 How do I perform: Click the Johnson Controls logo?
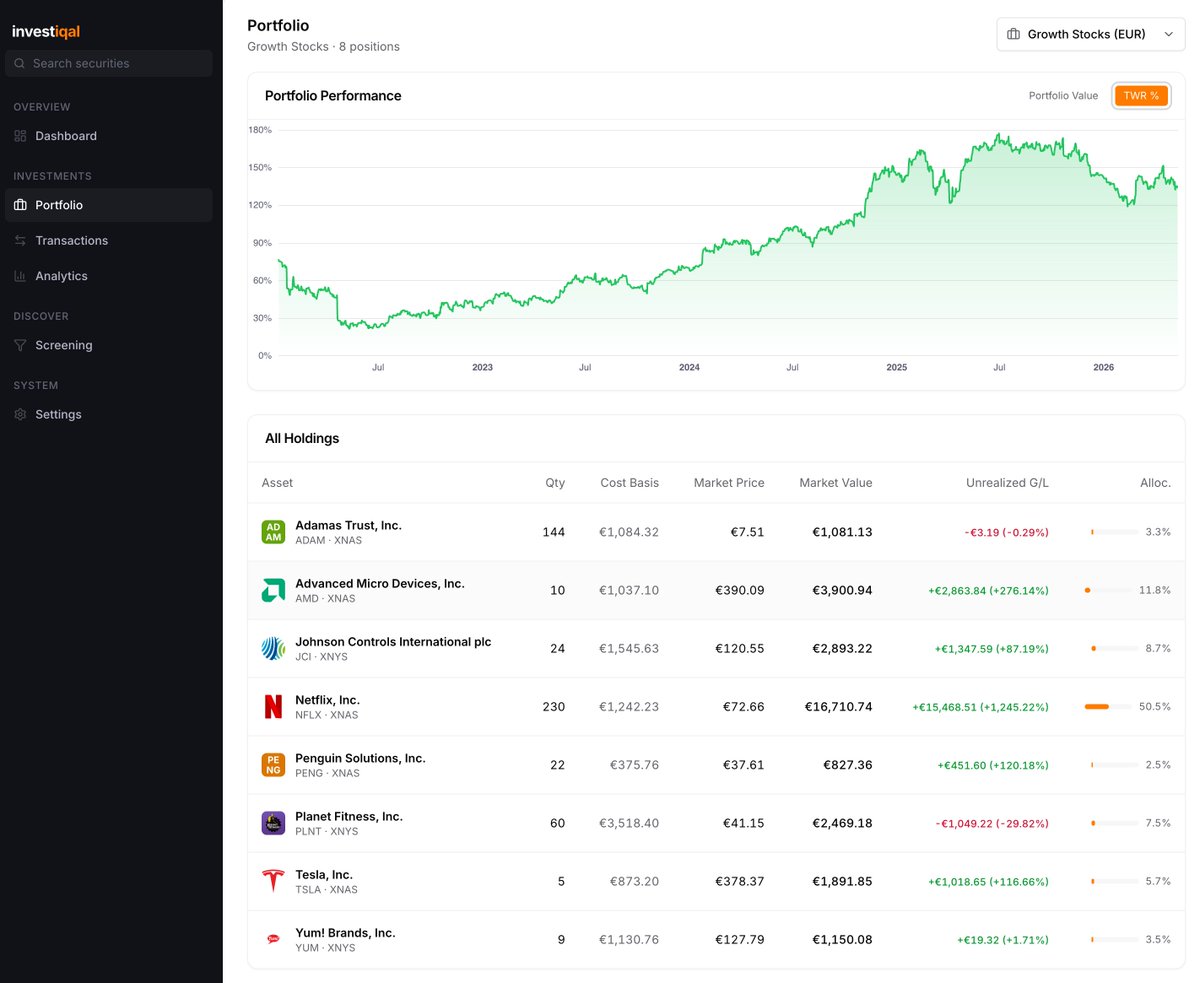pyautogui.click(x=273, y=648)
